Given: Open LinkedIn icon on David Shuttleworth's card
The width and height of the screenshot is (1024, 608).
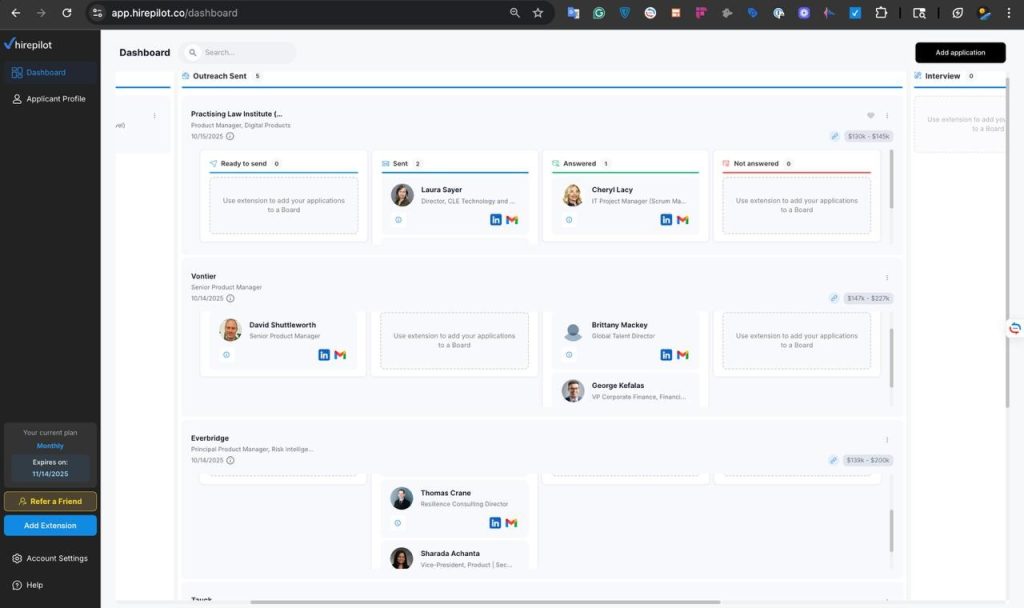Looking at the screenshot, I should click(324, 354).
